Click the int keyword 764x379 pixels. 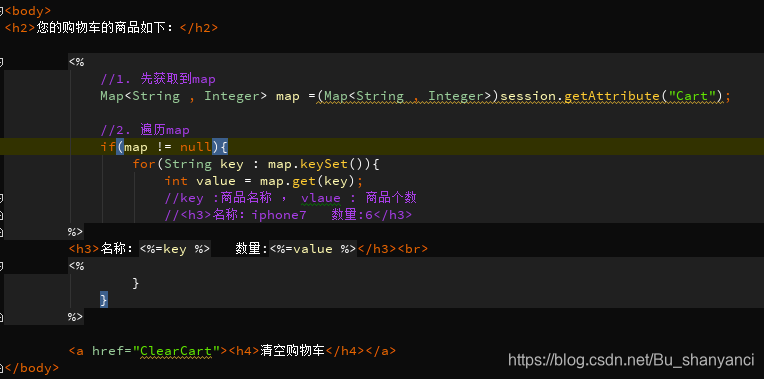(176, 181)
